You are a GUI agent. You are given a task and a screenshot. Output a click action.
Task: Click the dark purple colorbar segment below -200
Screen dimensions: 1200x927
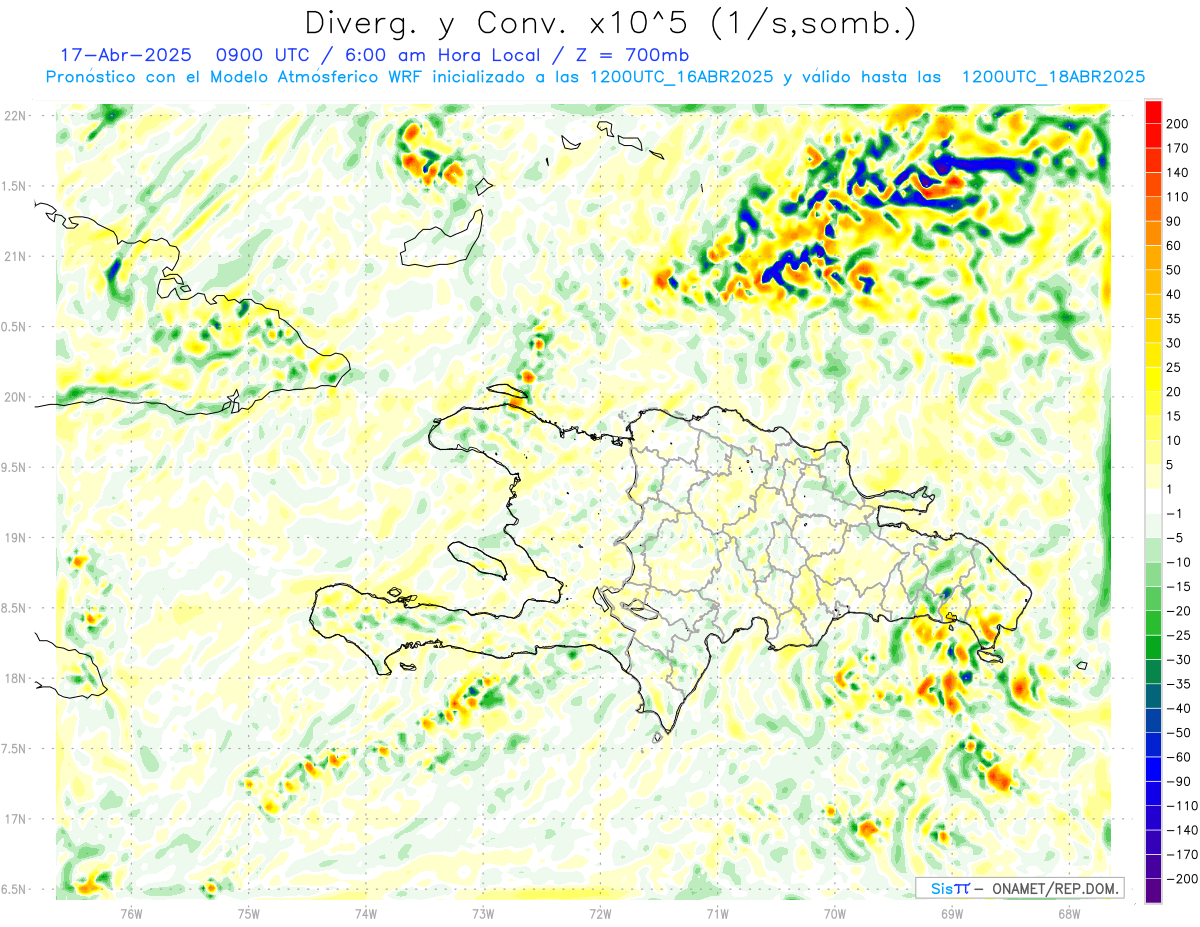click(1153, 890)
